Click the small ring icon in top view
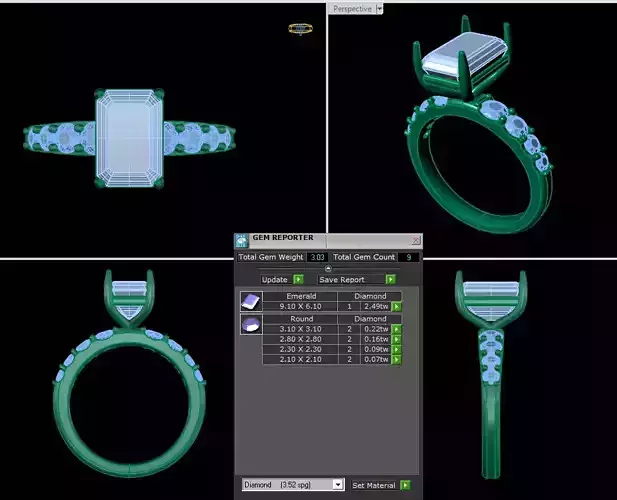 (301, 29)
